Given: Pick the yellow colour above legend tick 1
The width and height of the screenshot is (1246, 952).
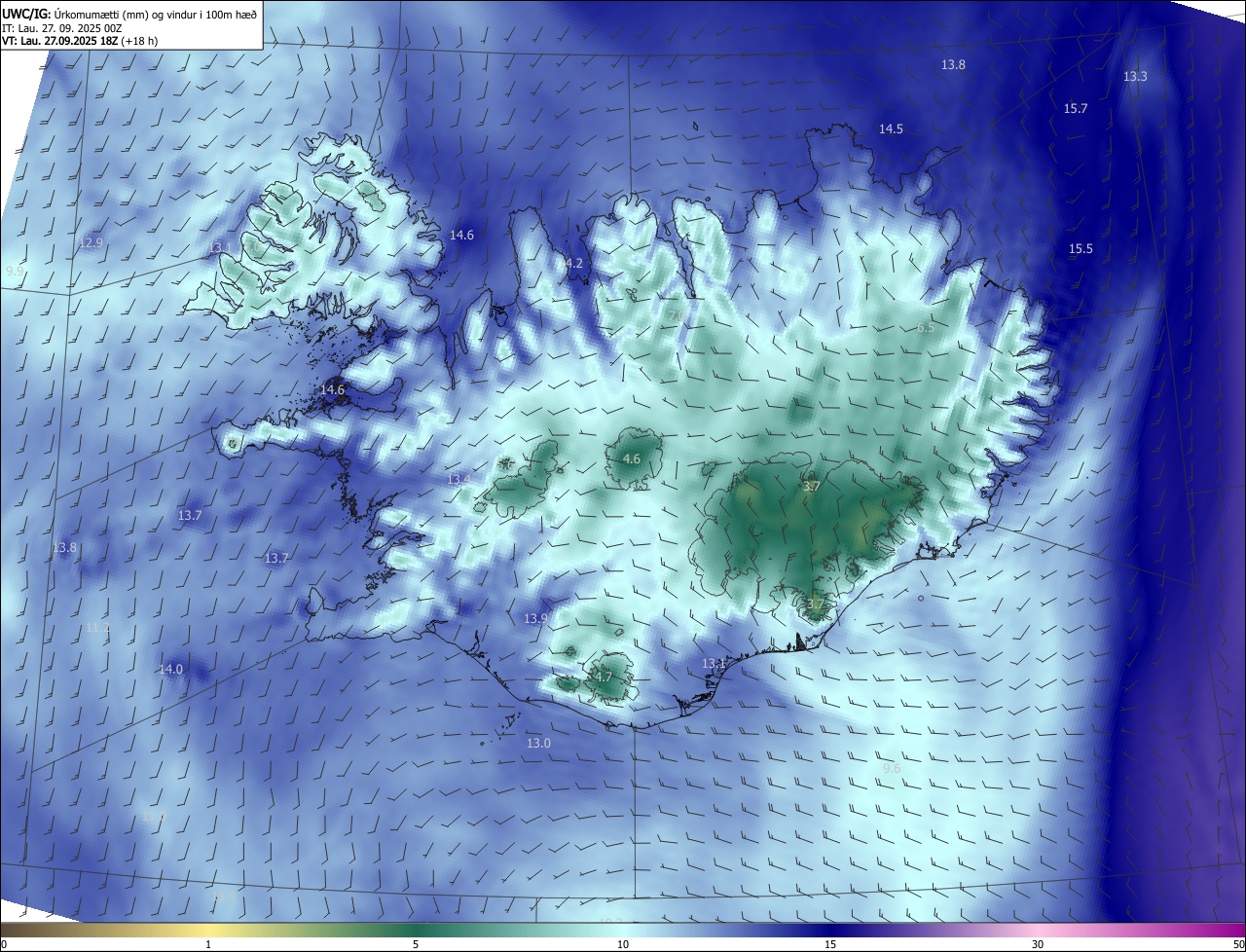Looking at the screenshot, I should tap(208, 931).
